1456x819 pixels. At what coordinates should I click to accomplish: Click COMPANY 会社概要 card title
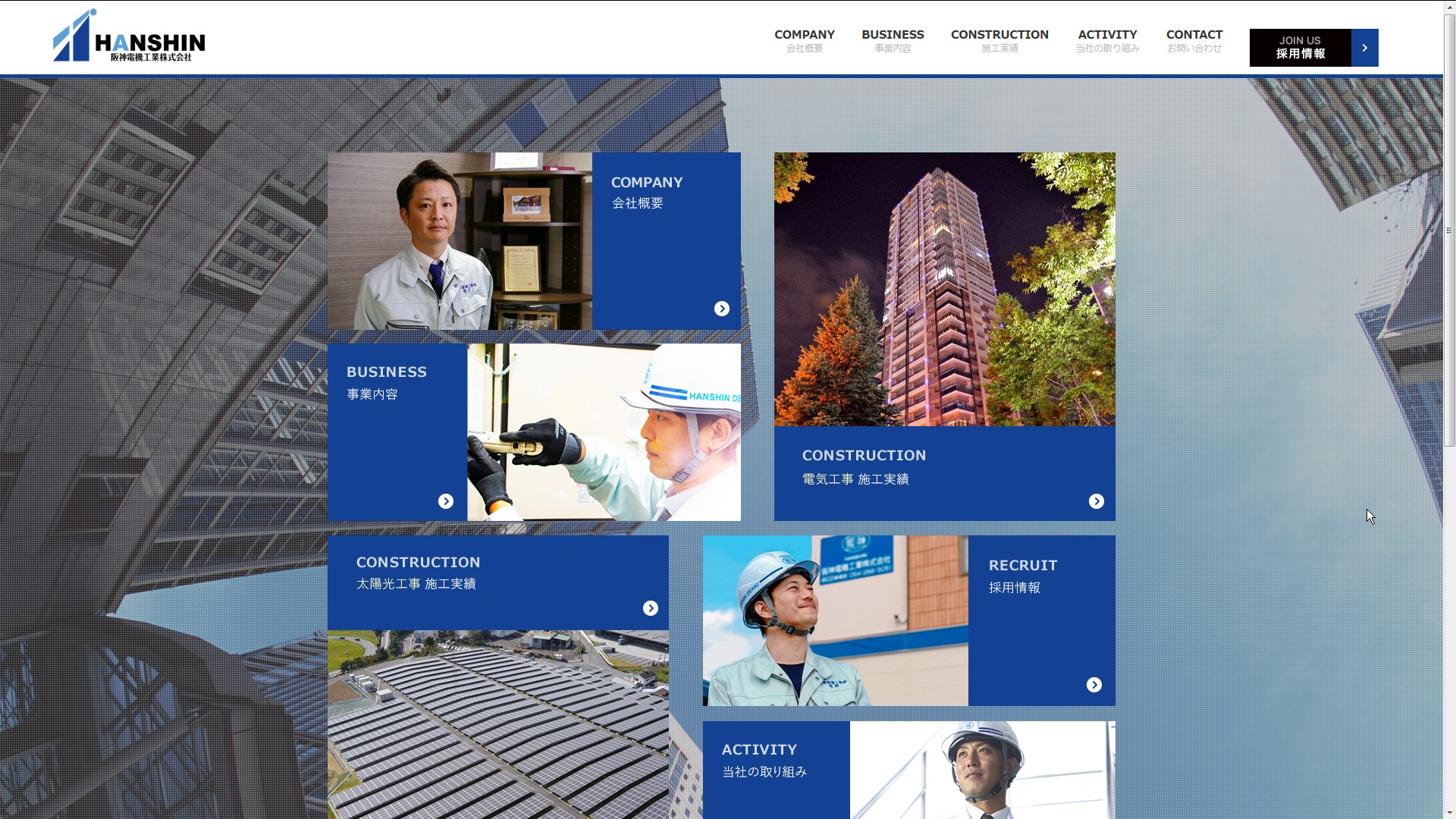tap(647, 192)
